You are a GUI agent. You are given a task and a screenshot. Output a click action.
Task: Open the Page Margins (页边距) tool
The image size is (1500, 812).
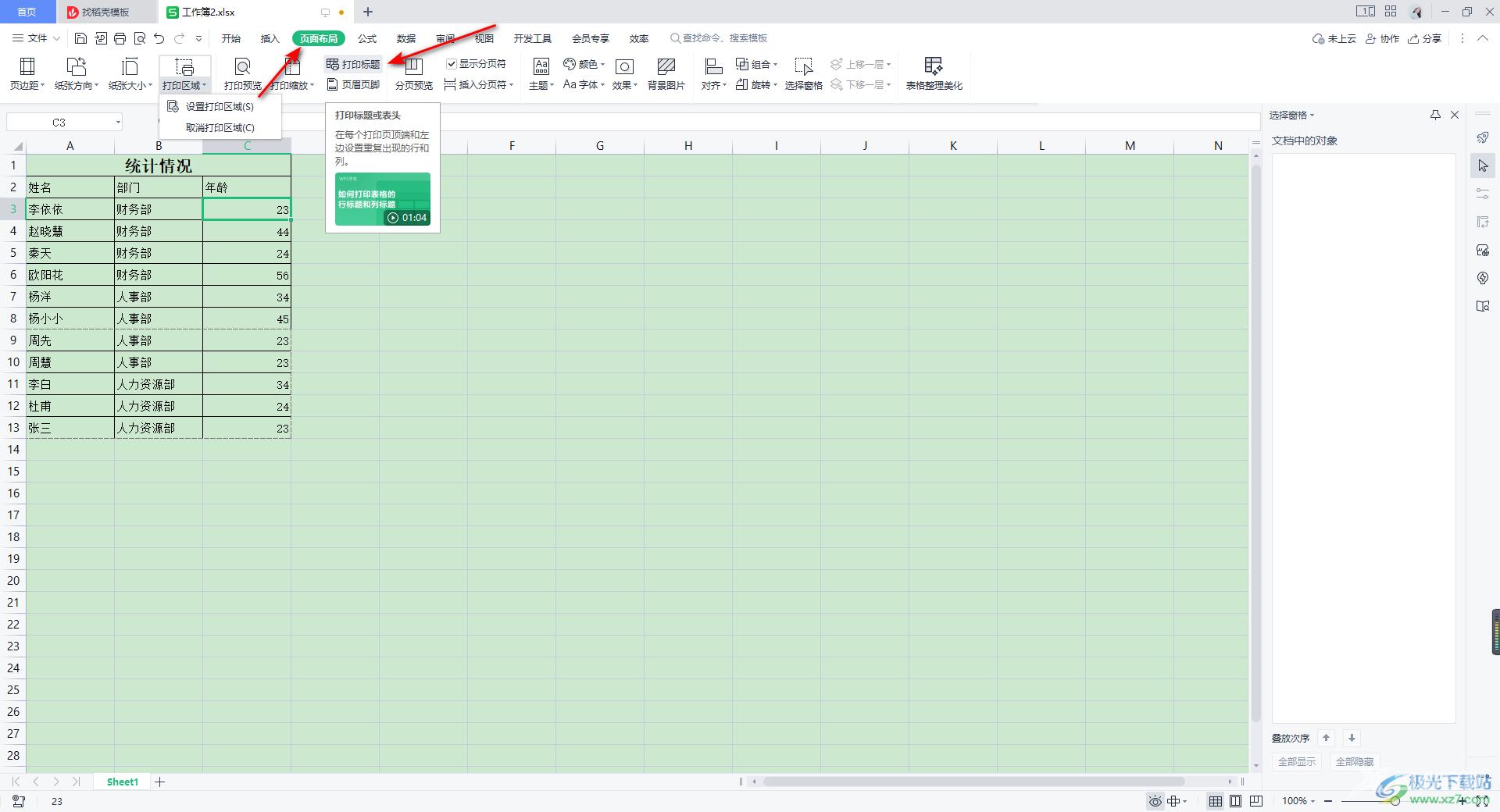click(x=27, y=74)
